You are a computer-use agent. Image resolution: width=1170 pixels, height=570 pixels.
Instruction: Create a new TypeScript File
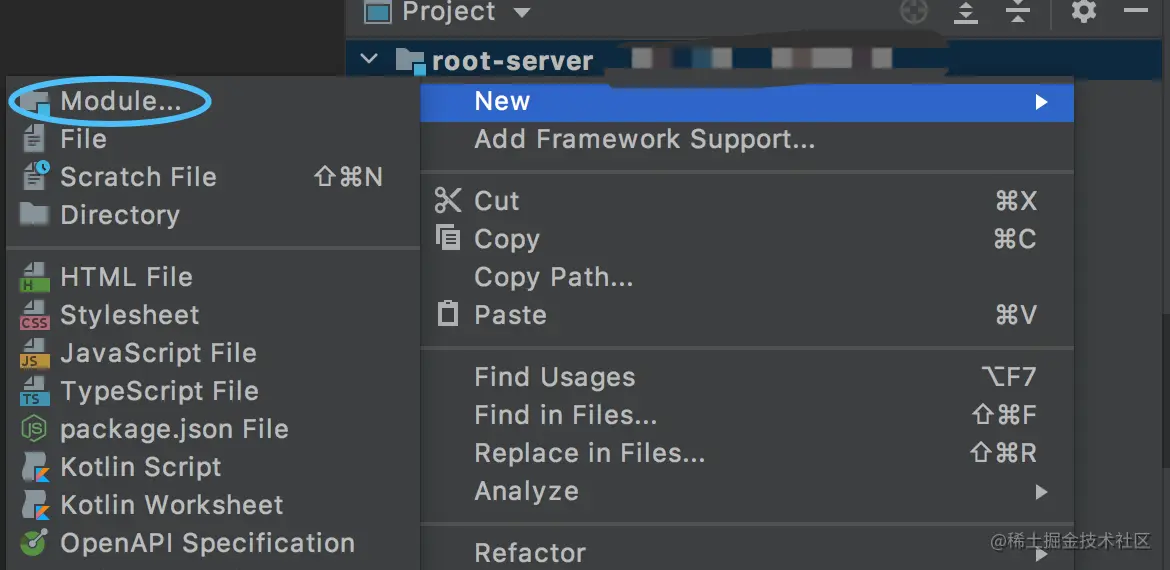[158, 391]
